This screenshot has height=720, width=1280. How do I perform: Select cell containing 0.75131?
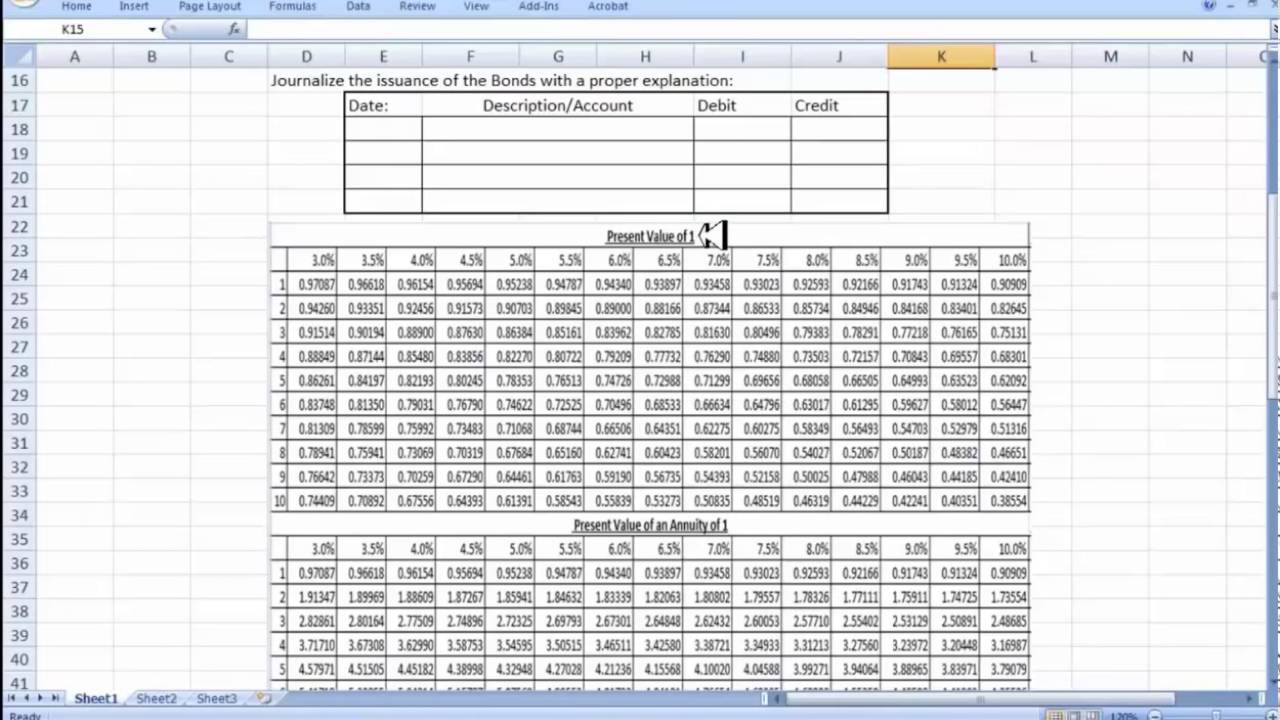1005,332
